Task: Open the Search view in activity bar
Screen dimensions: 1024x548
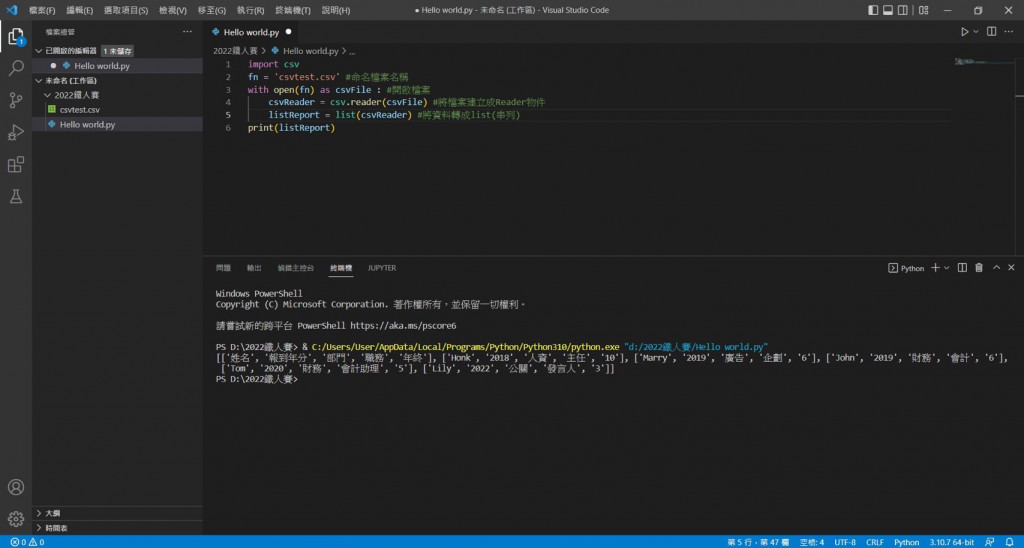Action: (16, 68)
